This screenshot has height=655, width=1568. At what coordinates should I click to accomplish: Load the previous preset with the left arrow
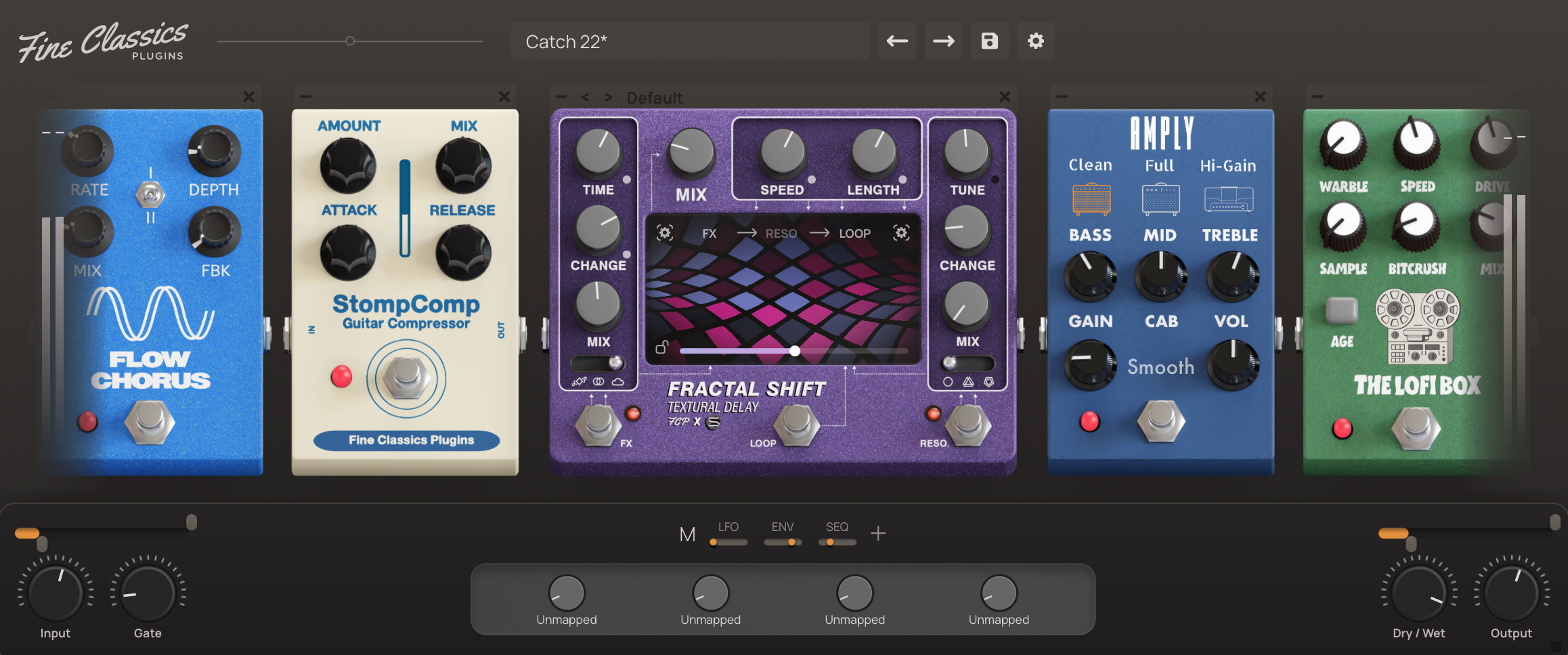coord(897,41)
